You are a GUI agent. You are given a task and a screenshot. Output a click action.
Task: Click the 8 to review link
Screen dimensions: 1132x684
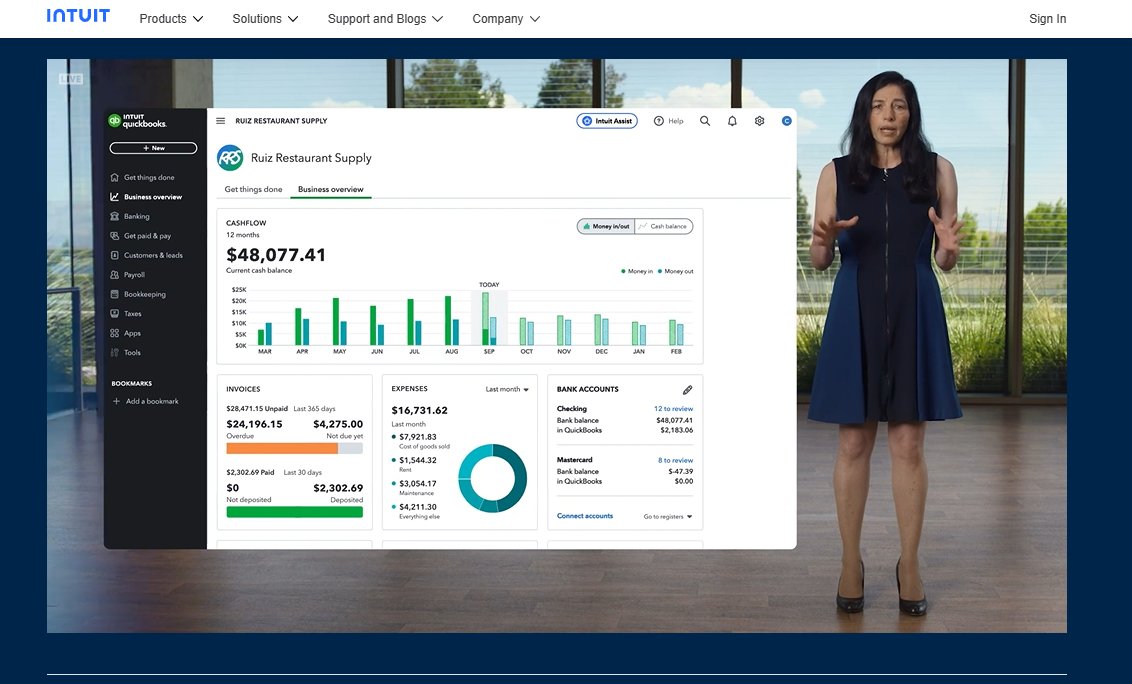point(675,460)
